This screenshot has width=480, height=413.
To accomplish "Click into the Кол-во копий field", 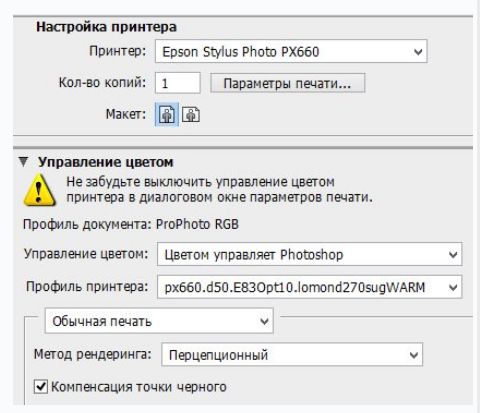I will click(178, 83).
